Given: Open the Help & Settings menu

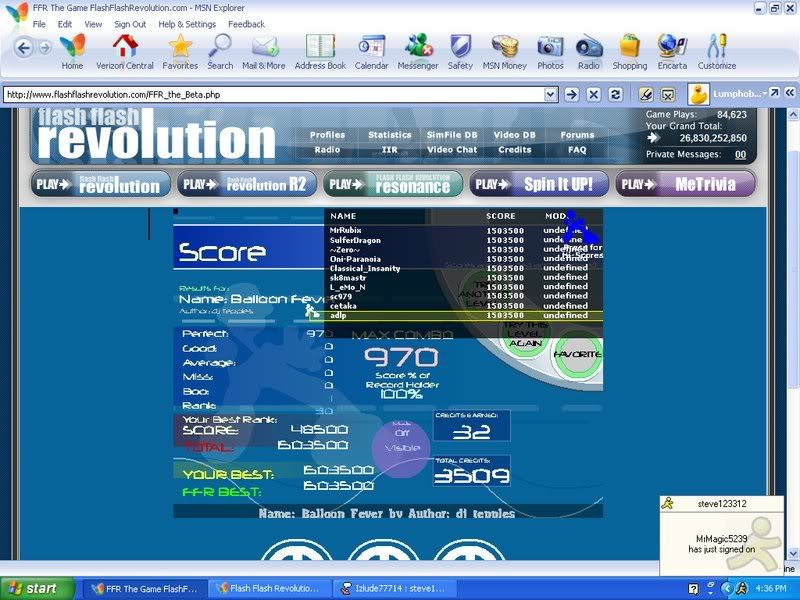Looking at the screenshot, I should (187, 24).
